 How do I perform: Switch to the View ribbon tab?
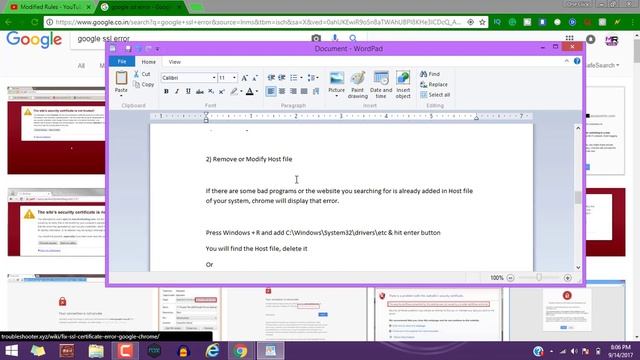point(175,62)
